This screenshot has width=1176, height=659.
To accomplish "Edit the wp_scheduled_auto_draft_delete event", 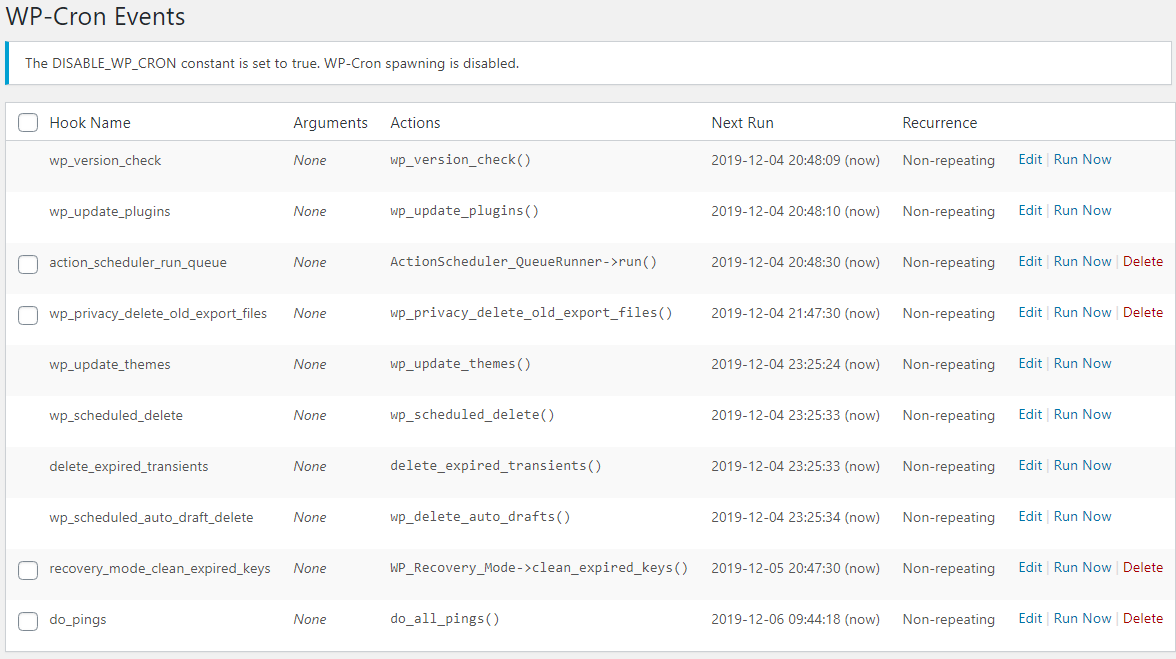I will tap(1030, 517).
